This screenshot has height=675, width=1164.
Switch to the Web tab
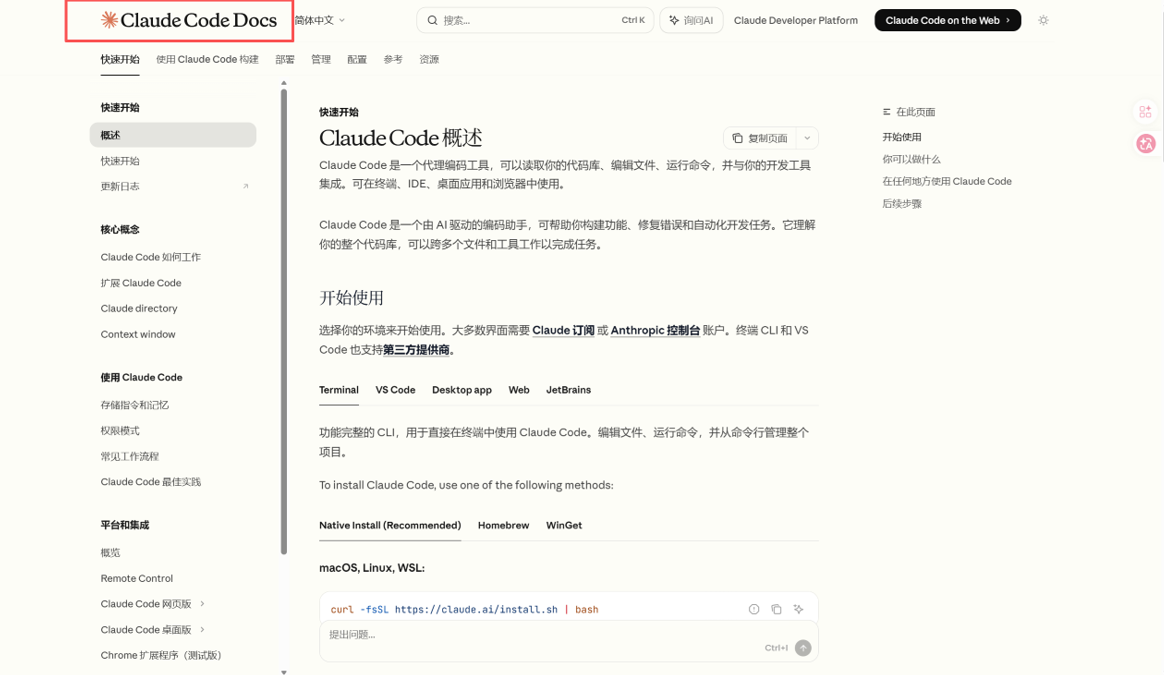tap(519, 390)
